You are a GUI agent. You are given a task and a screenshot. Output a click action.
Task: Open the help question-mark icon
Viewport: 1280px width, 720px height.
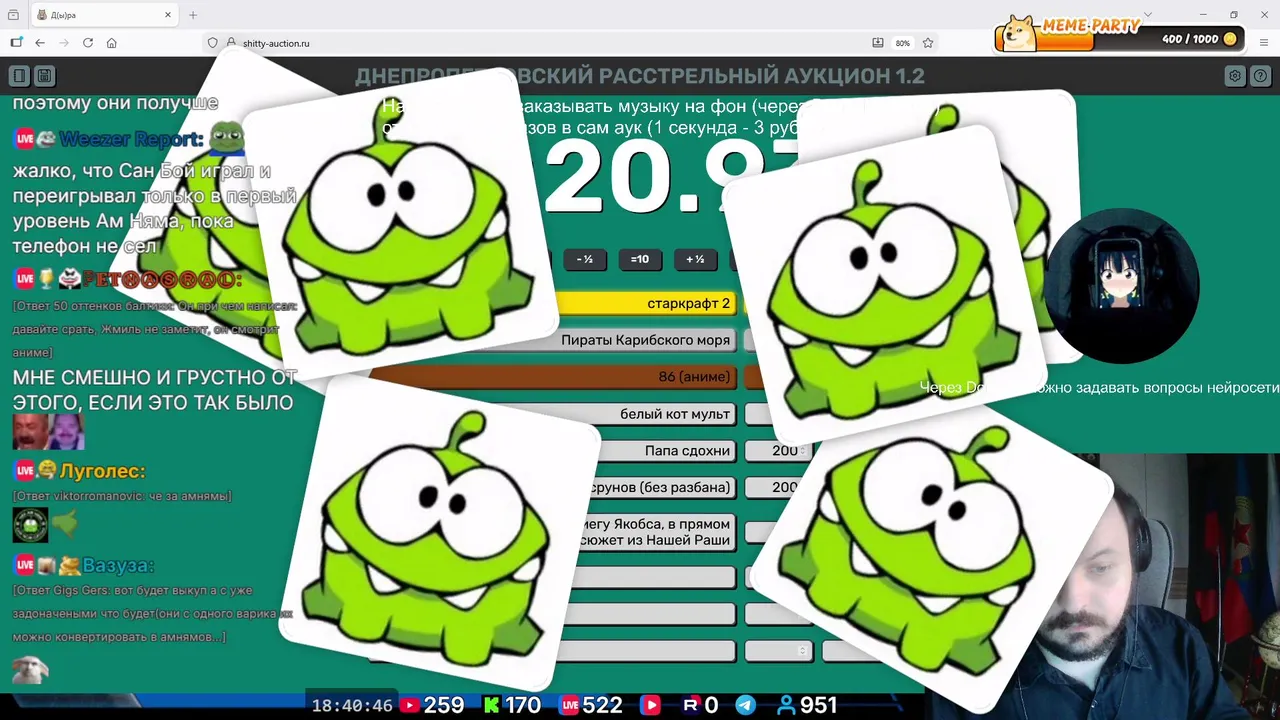1260,76
